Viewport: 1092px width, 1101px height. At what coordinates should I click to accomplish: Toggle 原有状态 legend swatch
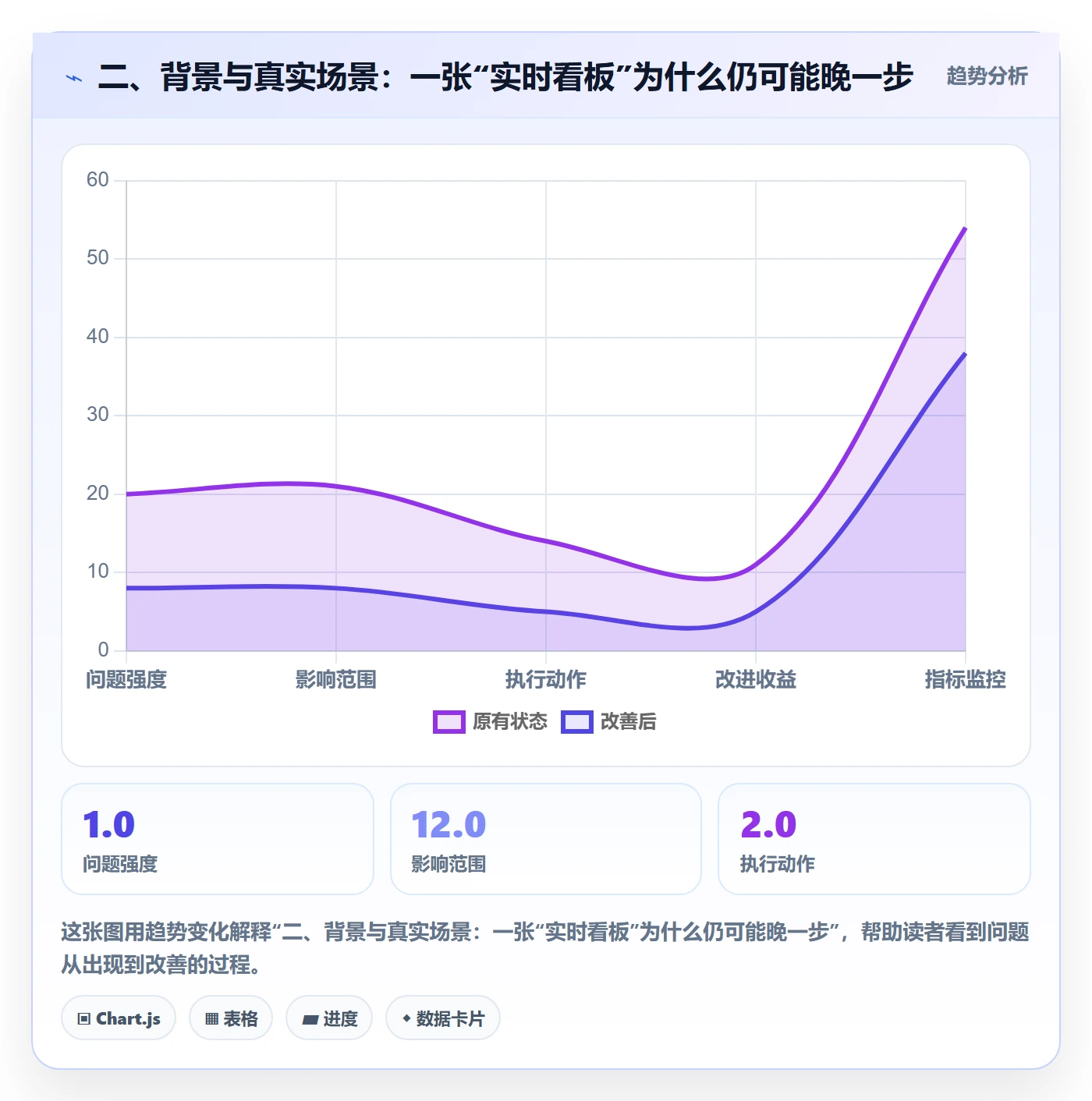pyautogui.click(x=449, y=722)
